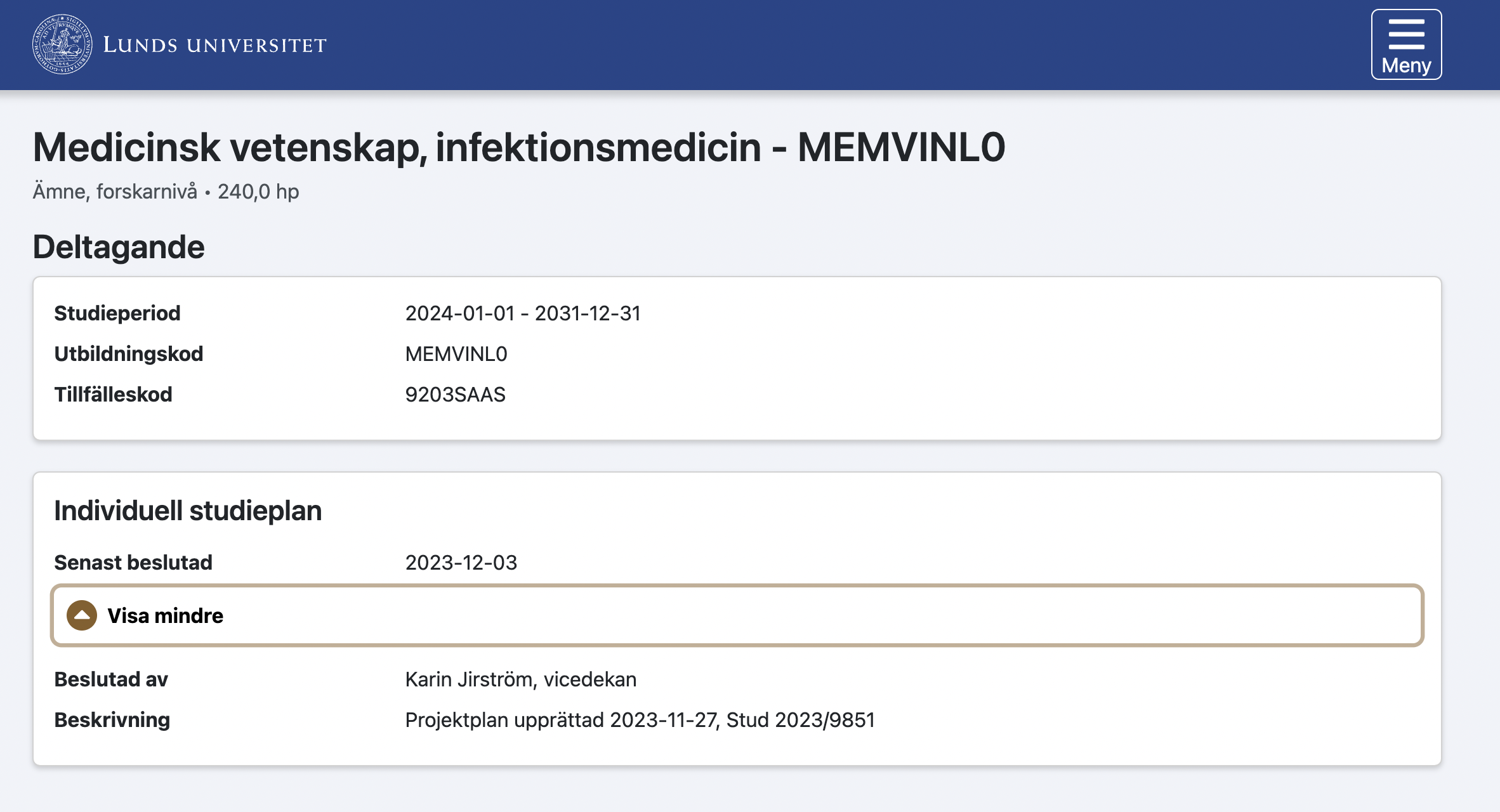The width and height of the screenshot is (1500, 812).
Task: Click the Lunds universitet seal logo
Action: coord(62,44)
